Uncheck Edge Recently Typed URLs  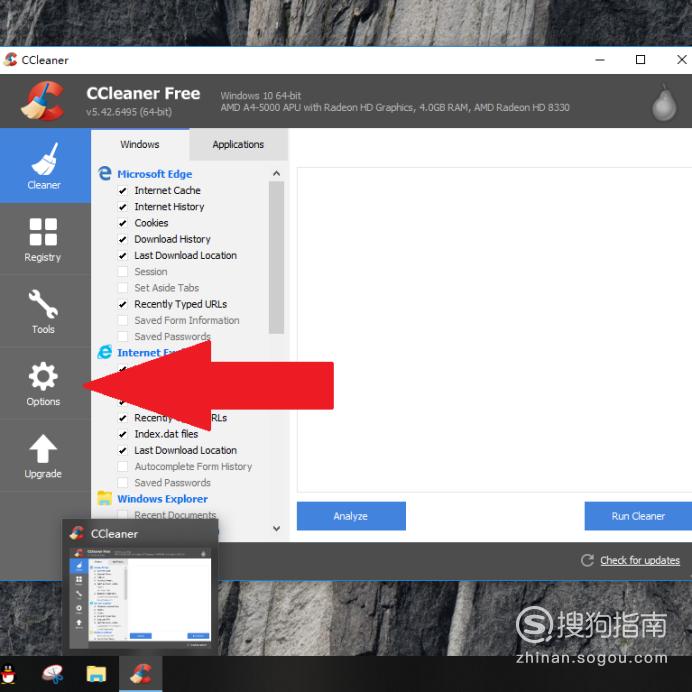(x=123, y=305)
